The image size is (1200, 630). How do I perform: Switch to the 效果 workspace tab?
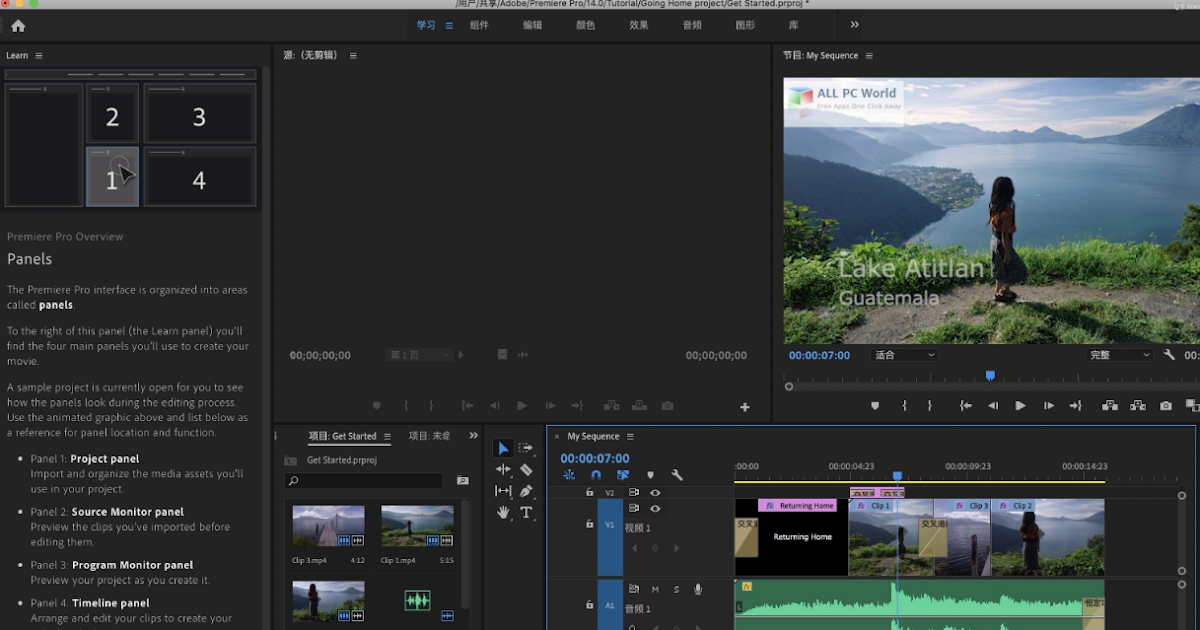click(x=639, y=24)
